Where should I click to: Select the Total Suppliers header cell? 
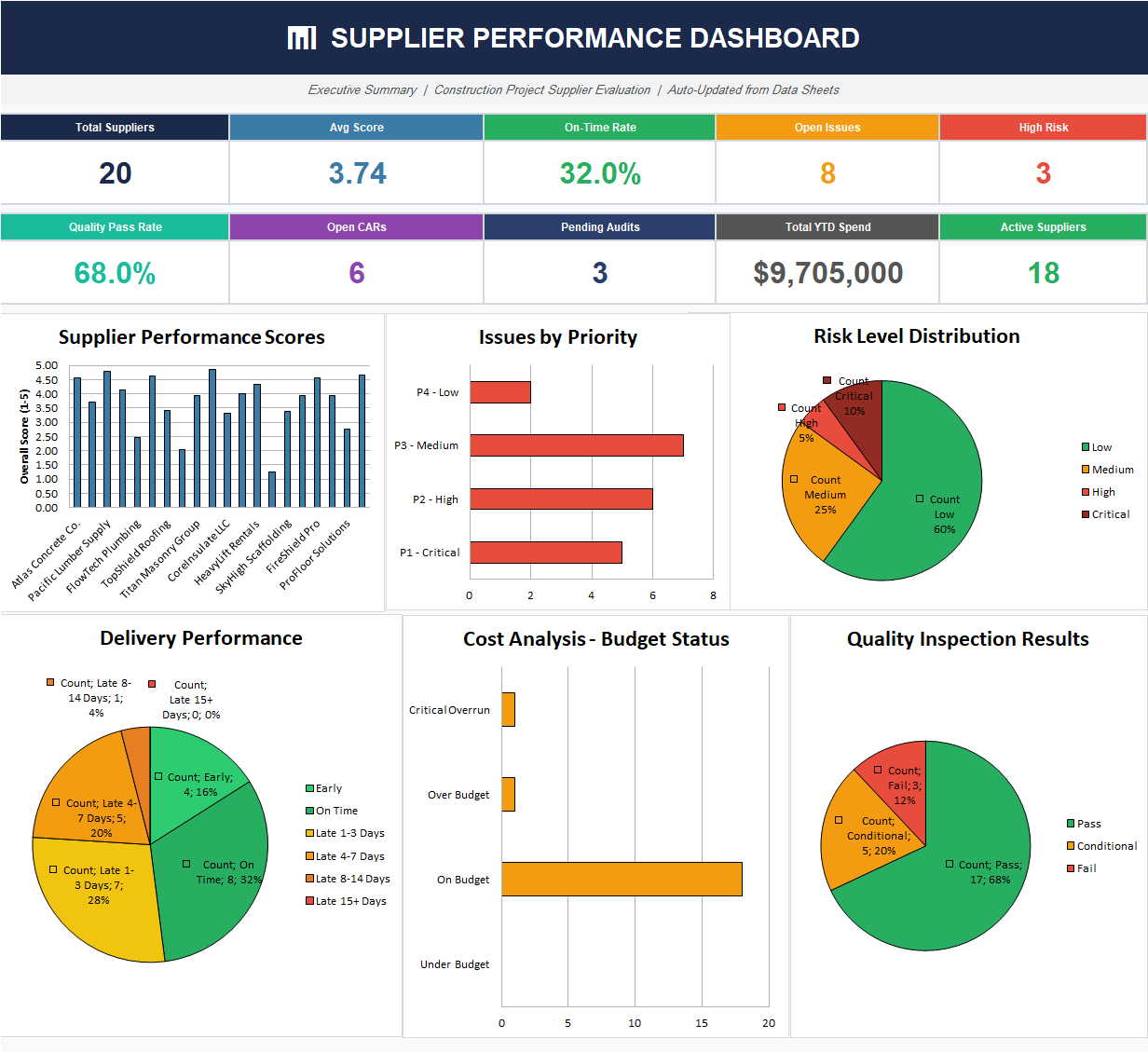point(115,128)
